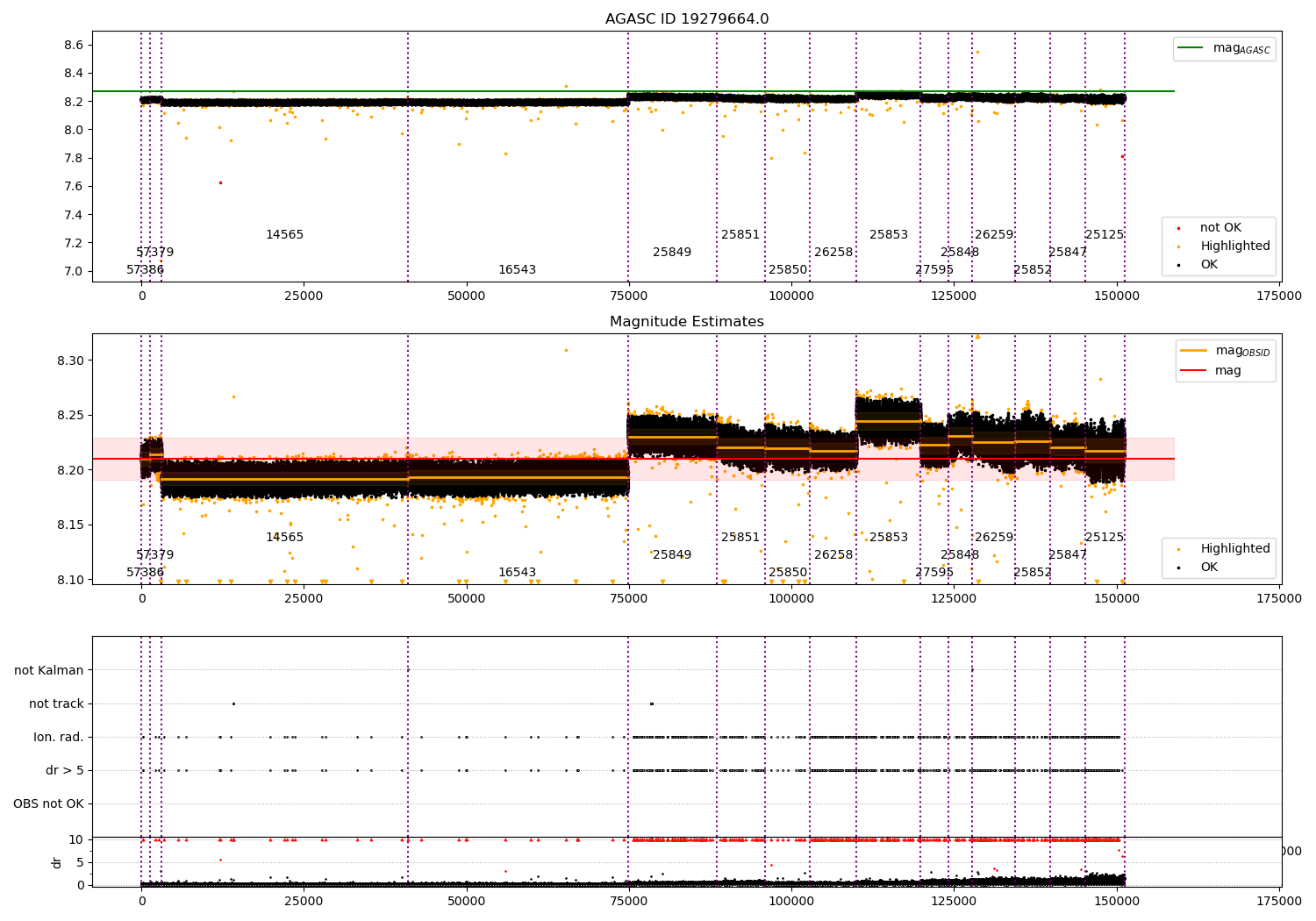Click OBSID label 25847 in AGASC ID plot

tap(1068, 252)
